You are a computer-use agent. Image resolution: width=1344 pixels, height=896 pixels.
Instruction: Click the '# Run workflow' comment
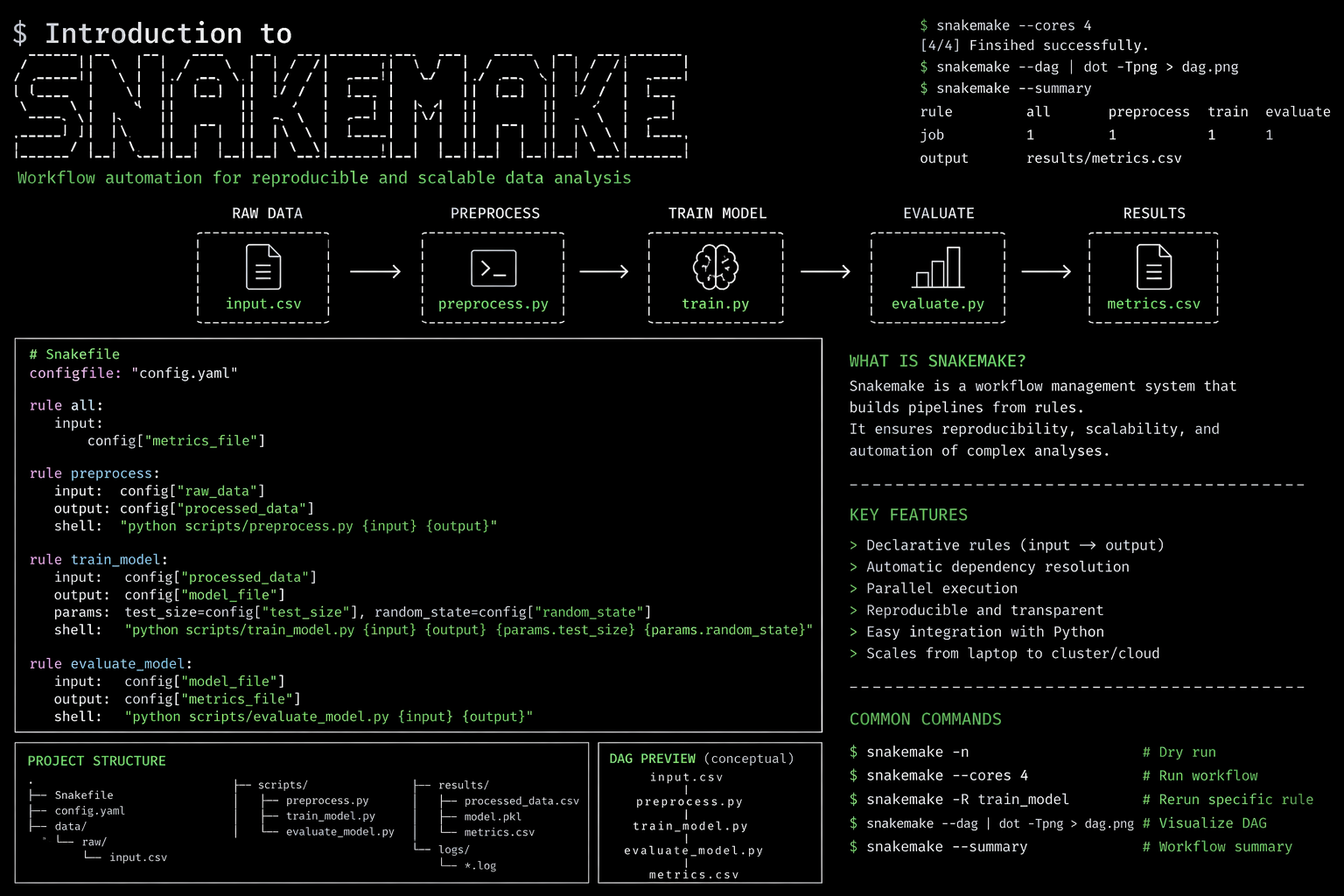pyautogui.click(x=1200, y=776)
